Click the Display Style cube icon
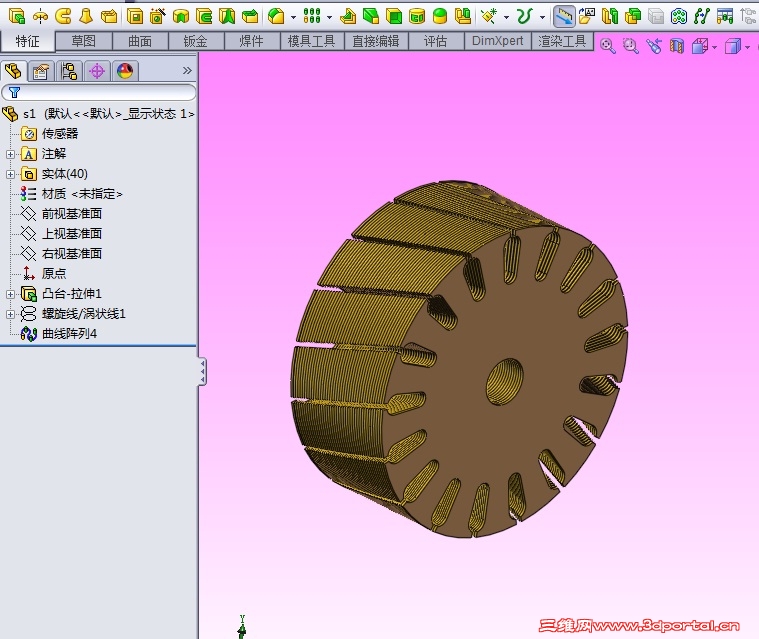Viewport: 759px width, 639px height. (733, 46)
